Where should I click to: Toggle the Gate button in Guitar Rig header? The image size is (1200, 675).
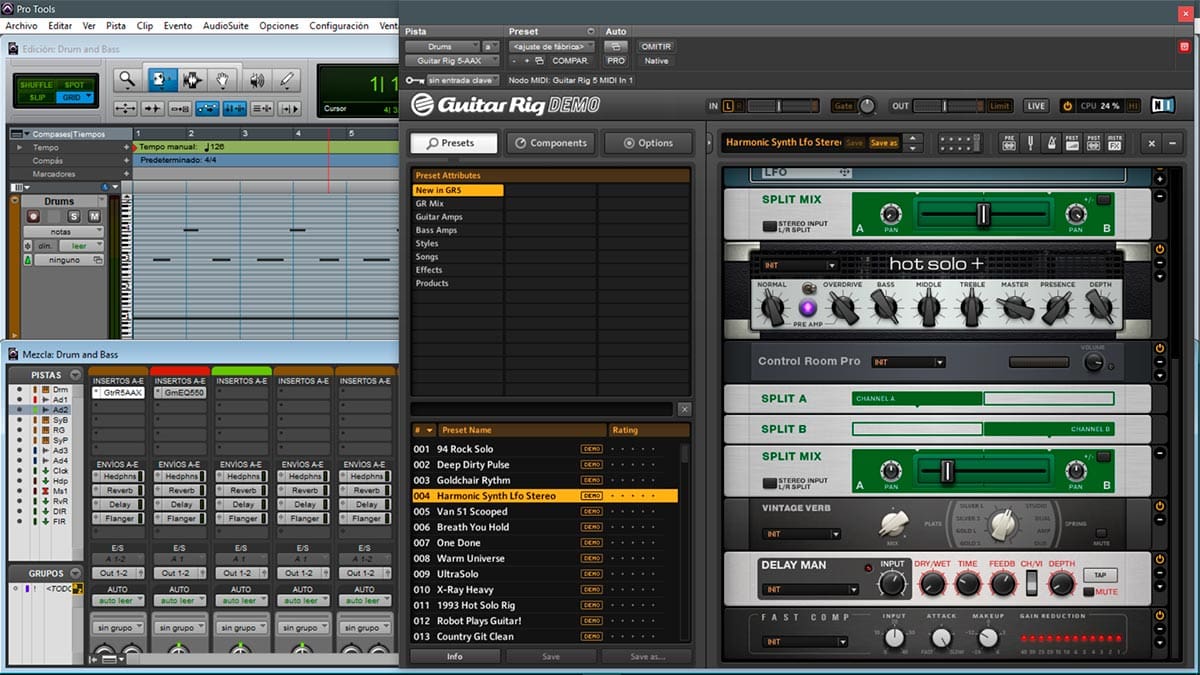[842, 105]
